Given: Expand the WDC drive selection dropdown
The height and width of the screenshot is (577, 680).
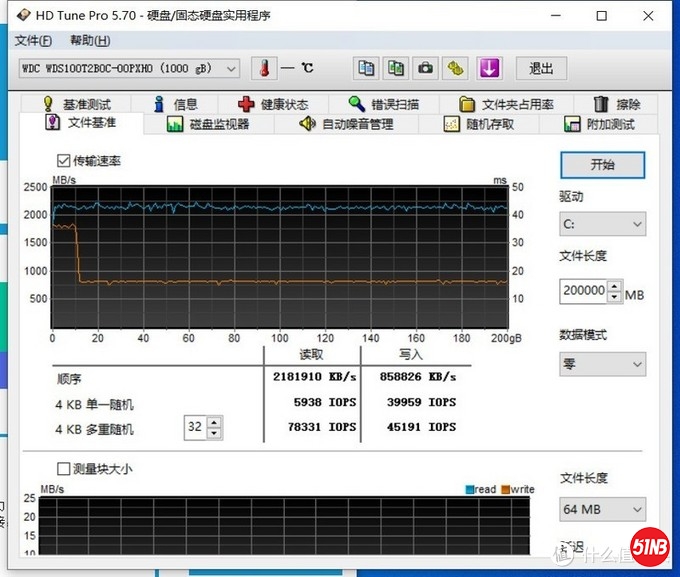Looking at the screenshot, I should [x=130, y=68].
